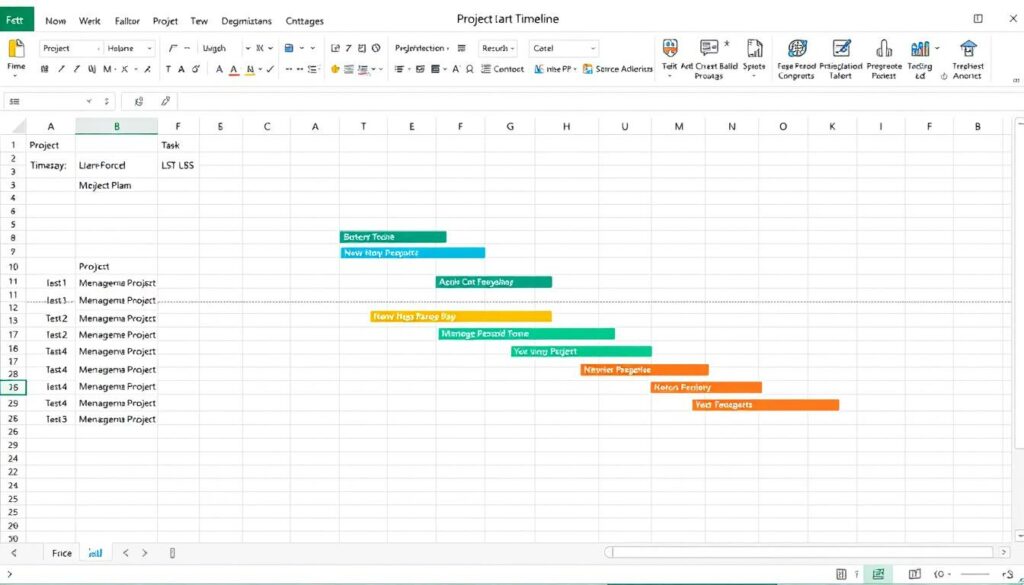Click the page break view status icon
1024x585 pixels.
(915, 574)
